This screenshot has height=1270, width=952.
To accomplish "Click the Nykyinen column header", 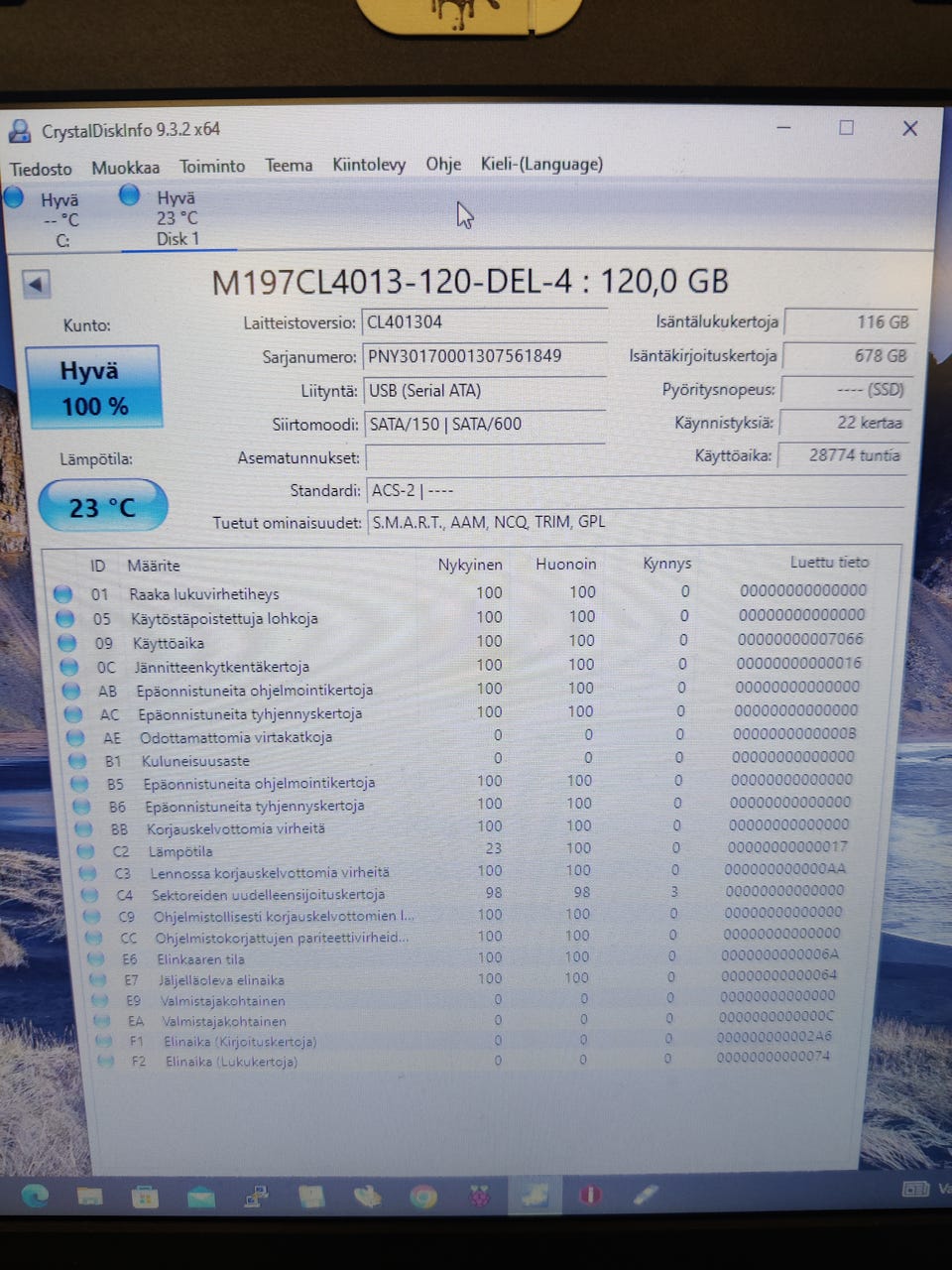I will pyautogui.click(x=470, y=565).
